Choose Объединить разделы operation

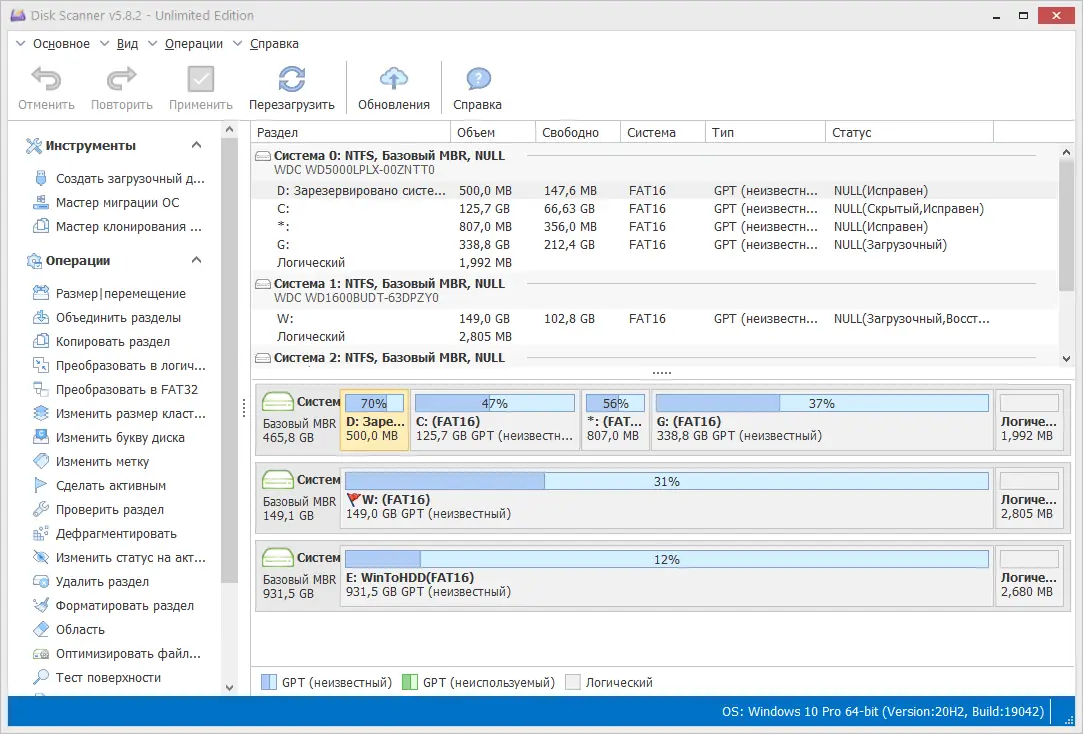click(118, 318)
